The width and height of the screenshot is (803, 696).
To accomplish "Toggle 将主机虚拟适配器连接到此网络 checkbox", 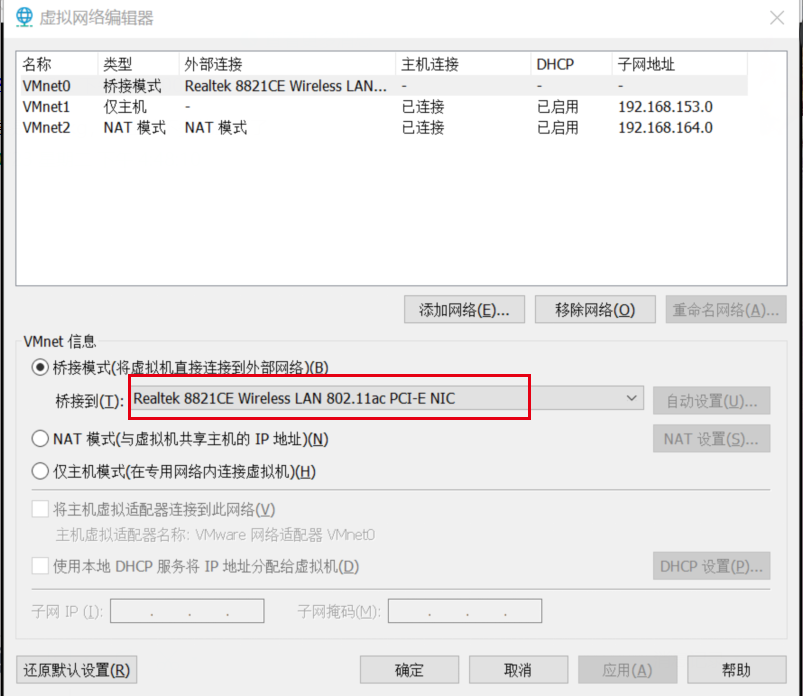I will click(40, 509).
